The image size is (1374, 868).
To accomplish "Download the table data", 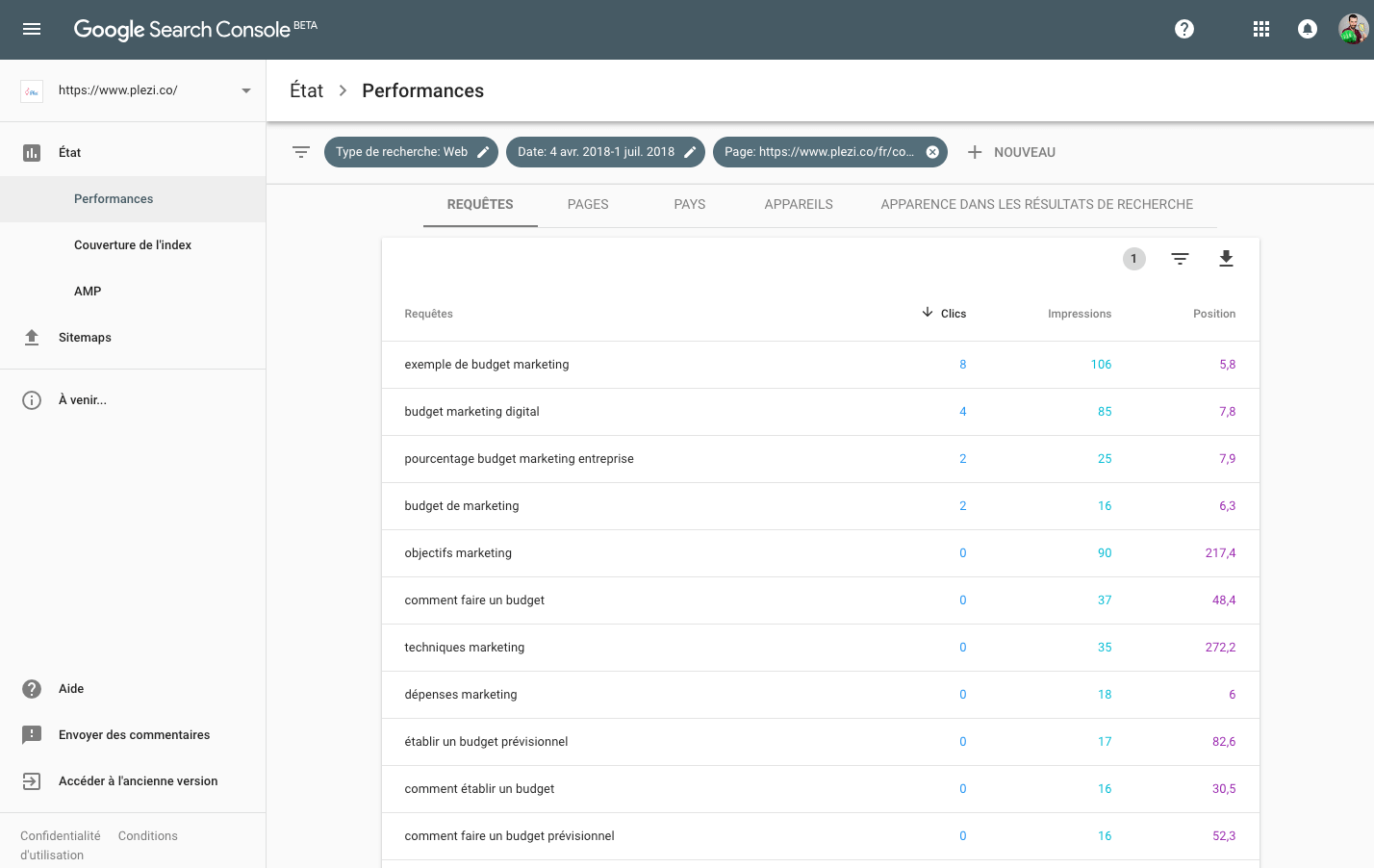I will (x=1226, y=258).
